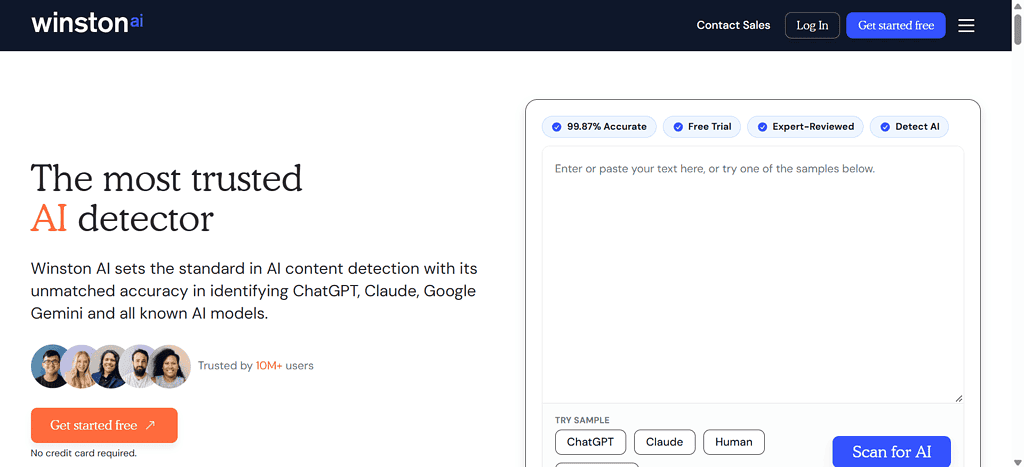This screenshot has width=1024, height=467.
Task: Load the ChatGPT sample text
Action: tap(590, 442)
